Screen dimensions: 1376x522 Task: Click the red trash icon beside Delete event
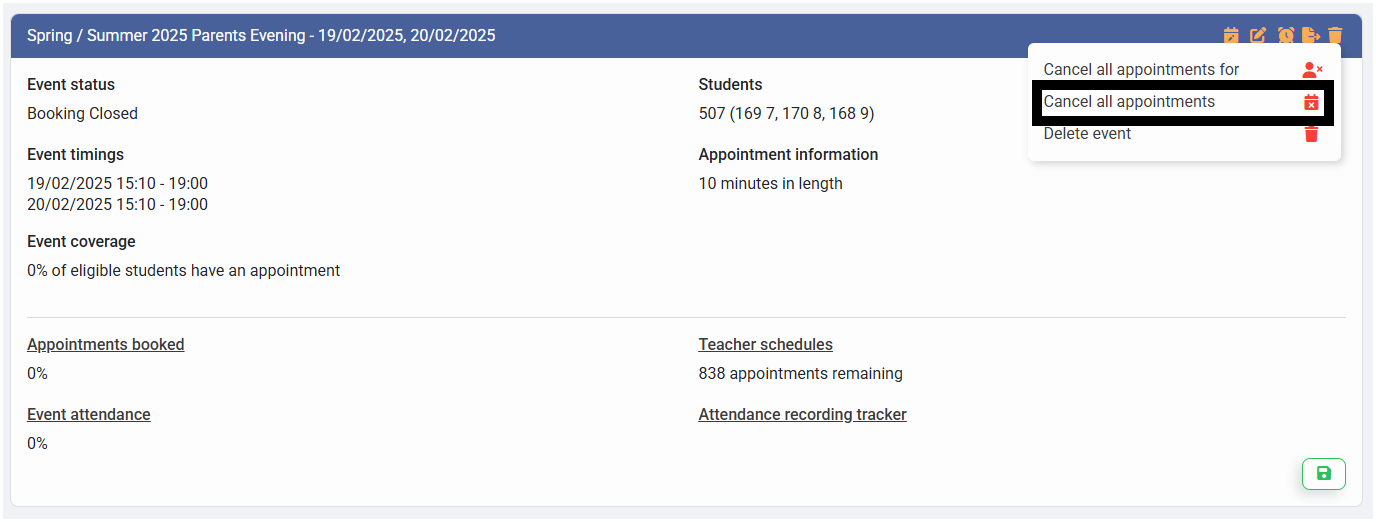(1311, 134)
